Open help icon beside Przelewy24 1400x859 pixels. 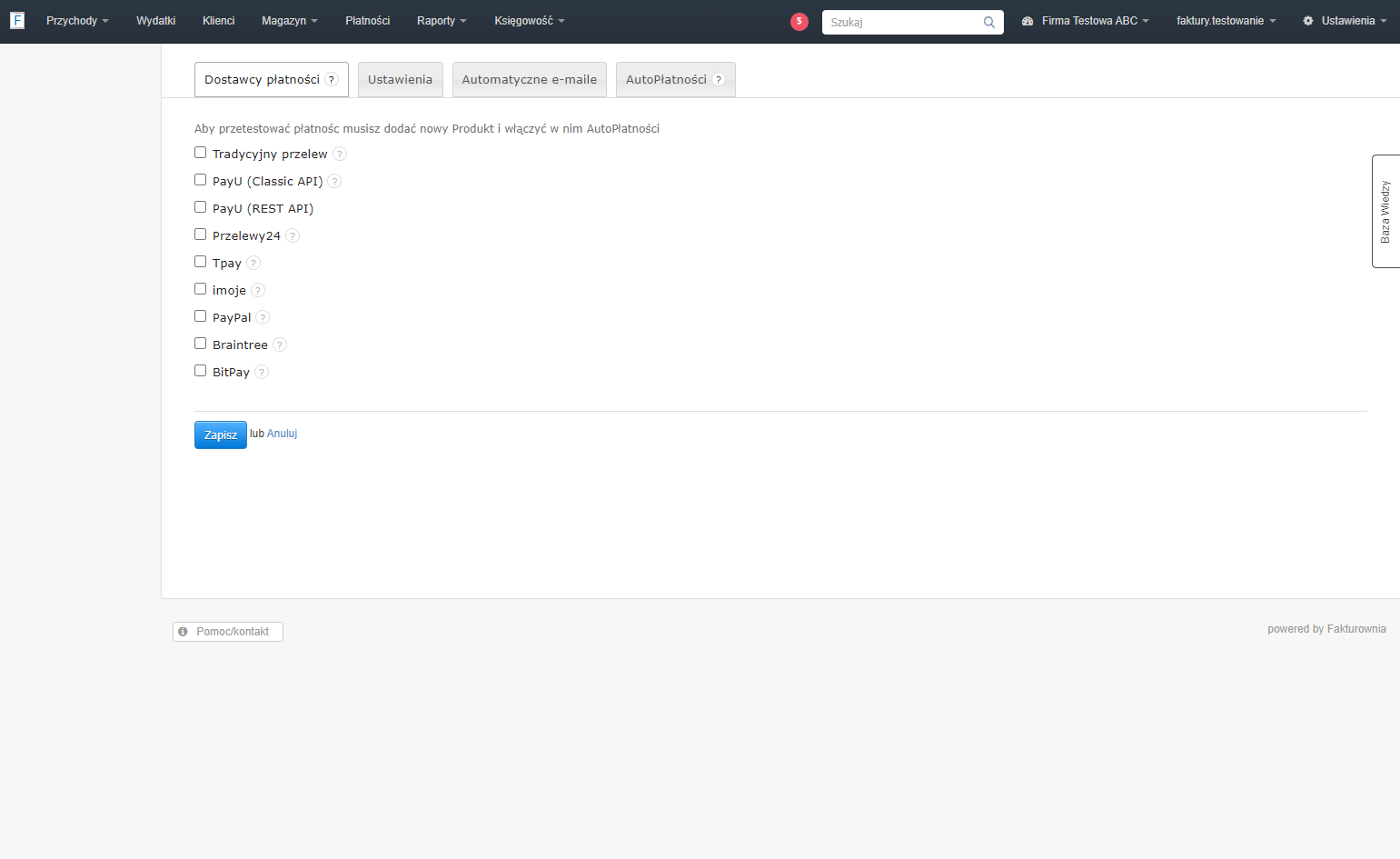coord(293,236)
